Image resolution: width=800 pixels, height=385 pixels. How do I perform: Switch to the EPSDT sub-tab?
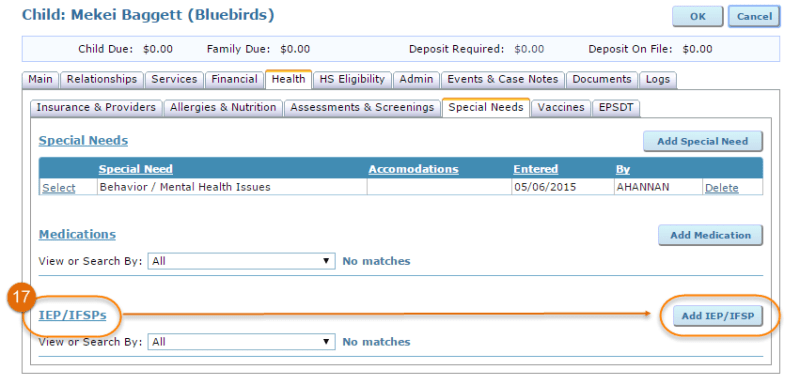(616, 108)
